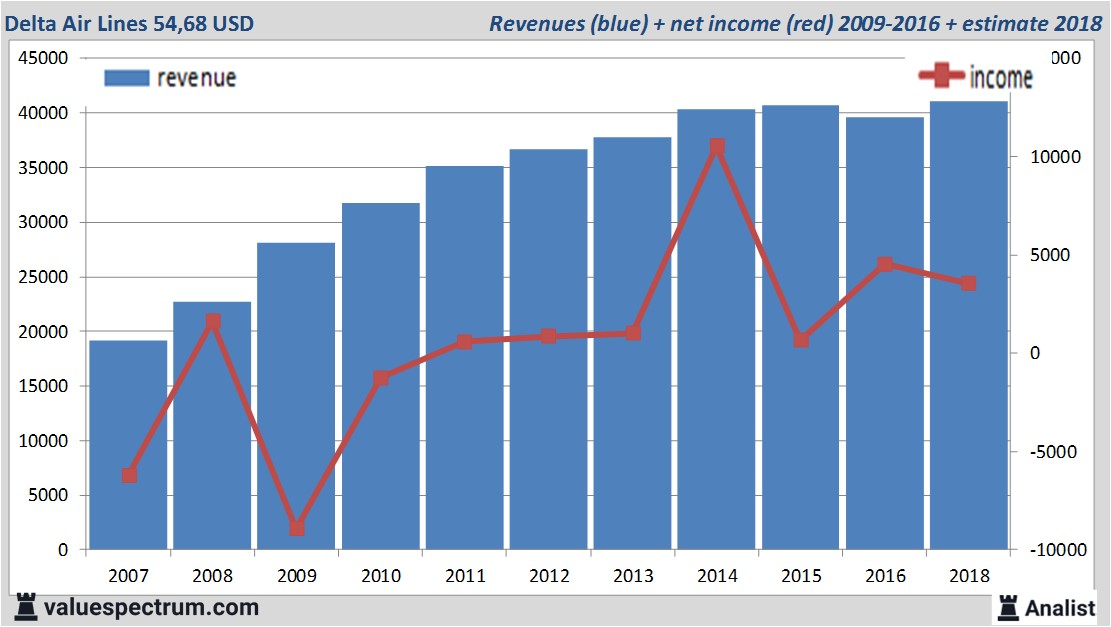Click the Analist label
Image resolution: width=1111 pixels, height=627 pixels.
coord(1059,608)
